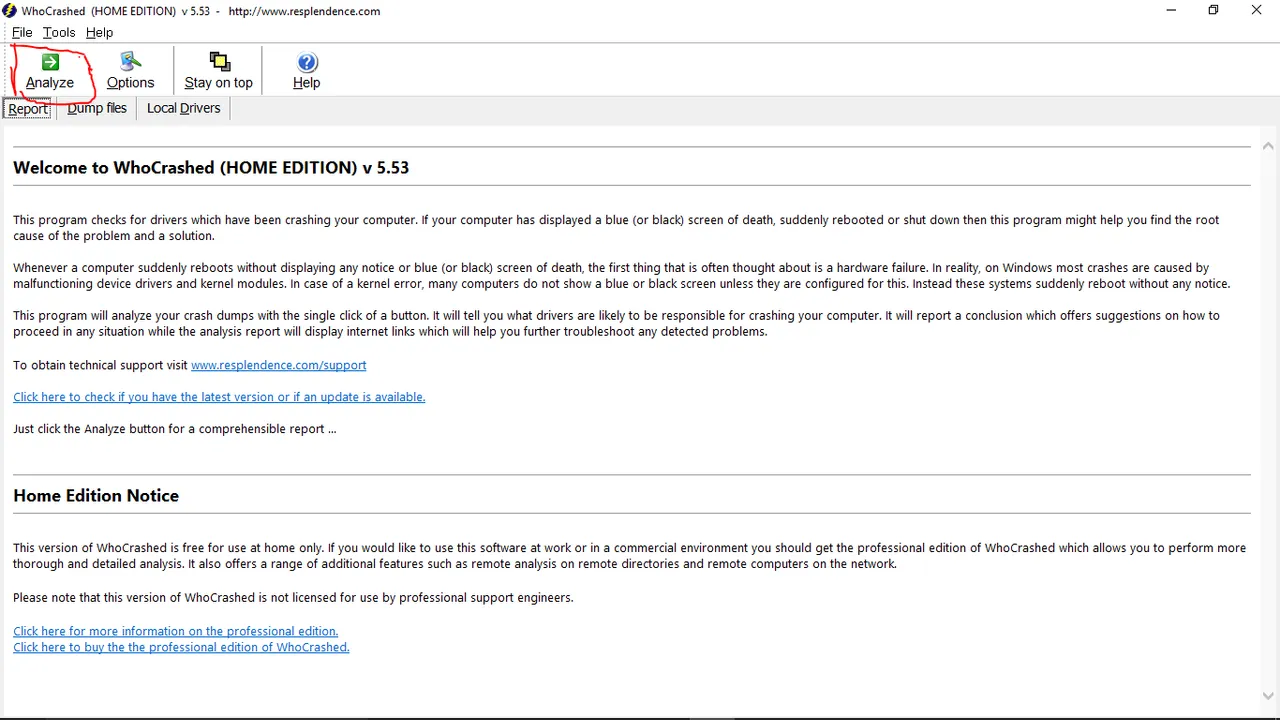Click the Welcome to WhoCrashed heading
The width and height of the screenshot is (1280, 720).
tap(211, 168)
